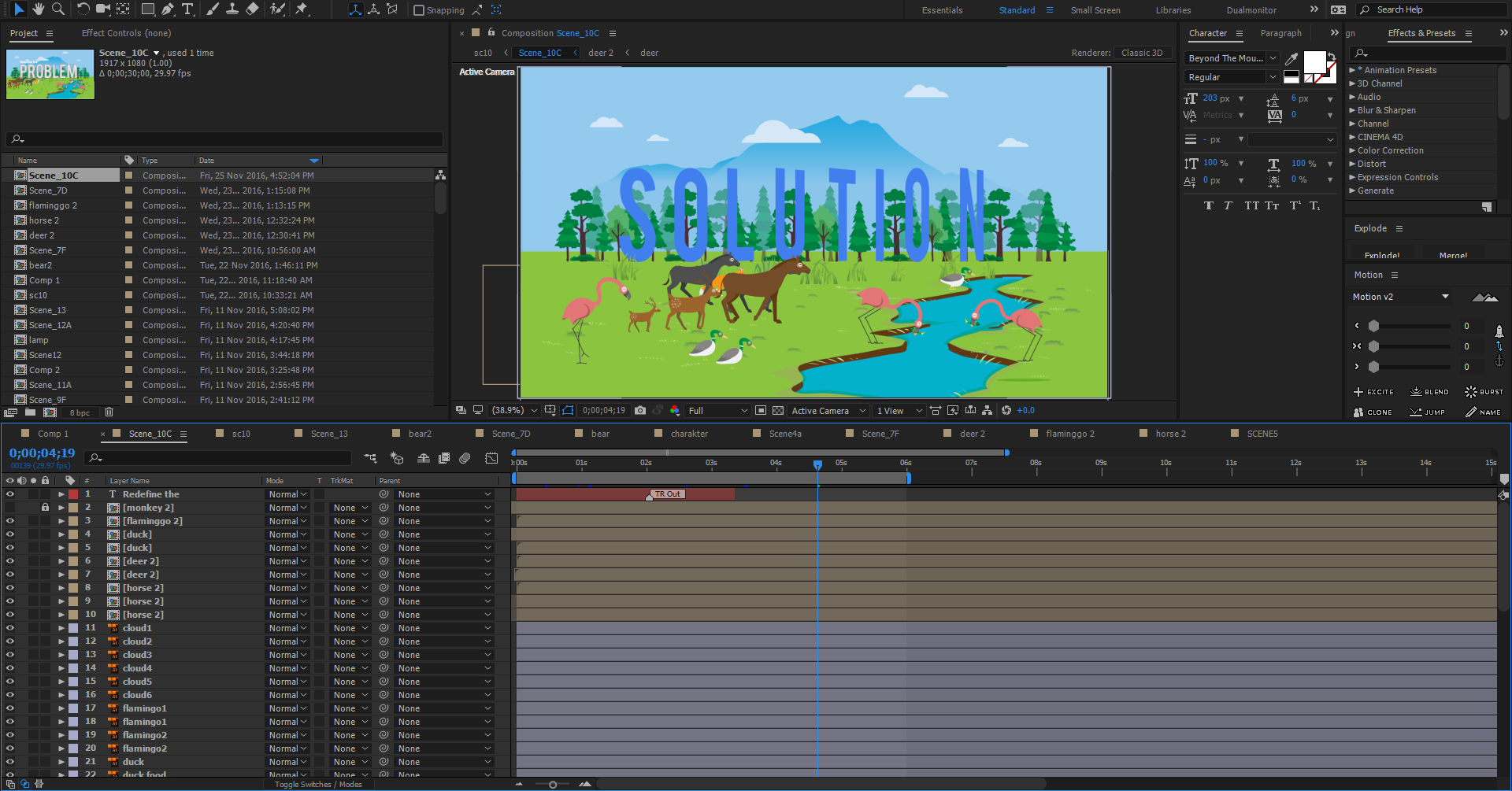
Task: Toggle motion blur switch in timeline header
Action: tap(465, 458)
